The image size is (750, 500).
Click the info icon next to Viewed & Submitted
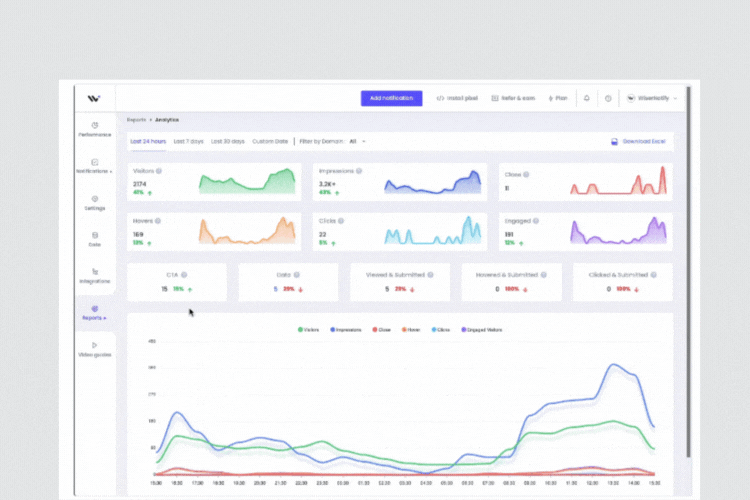tap(430, 275)
